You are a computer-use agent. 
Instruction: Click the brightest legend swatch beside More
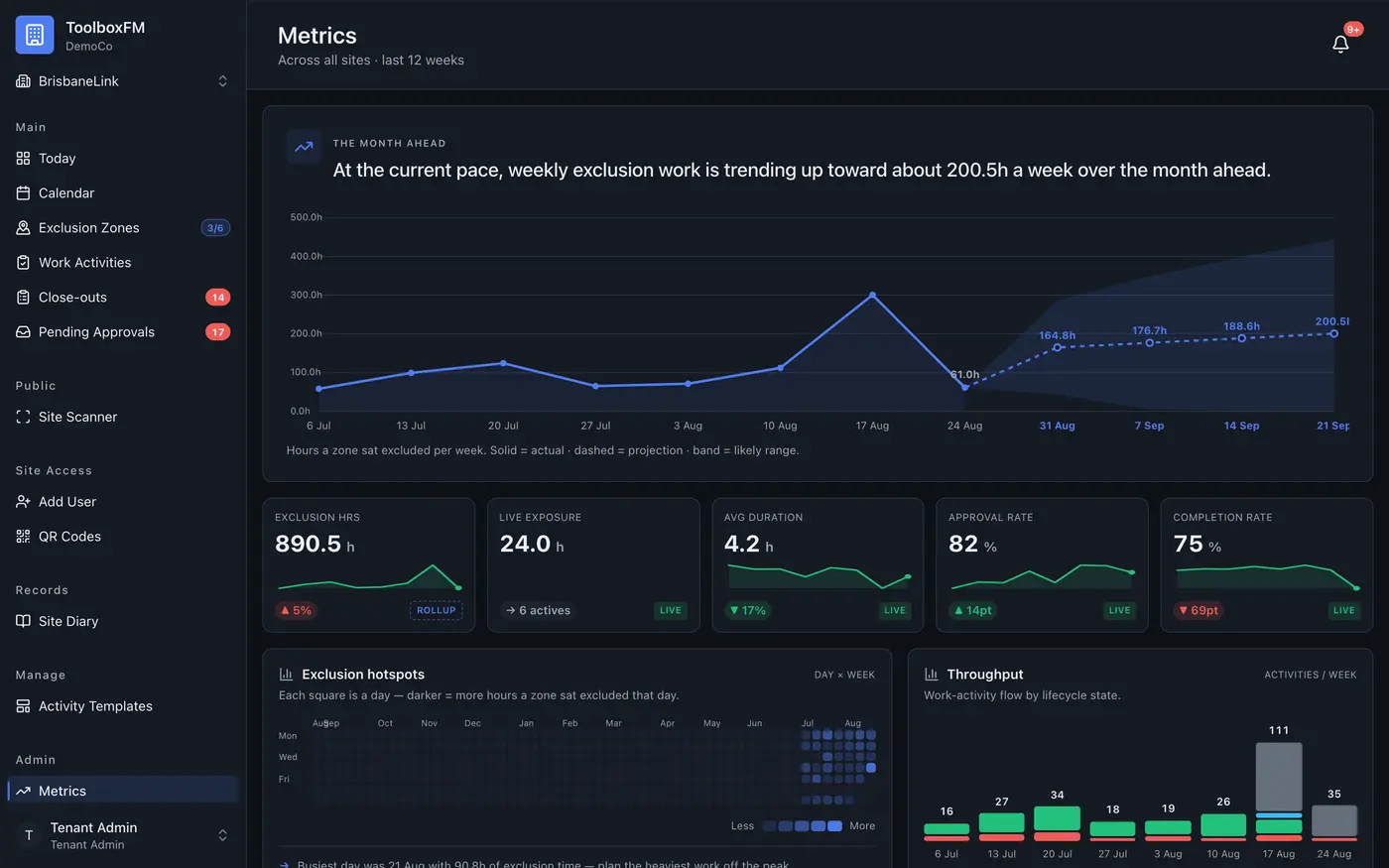point(834,826)
